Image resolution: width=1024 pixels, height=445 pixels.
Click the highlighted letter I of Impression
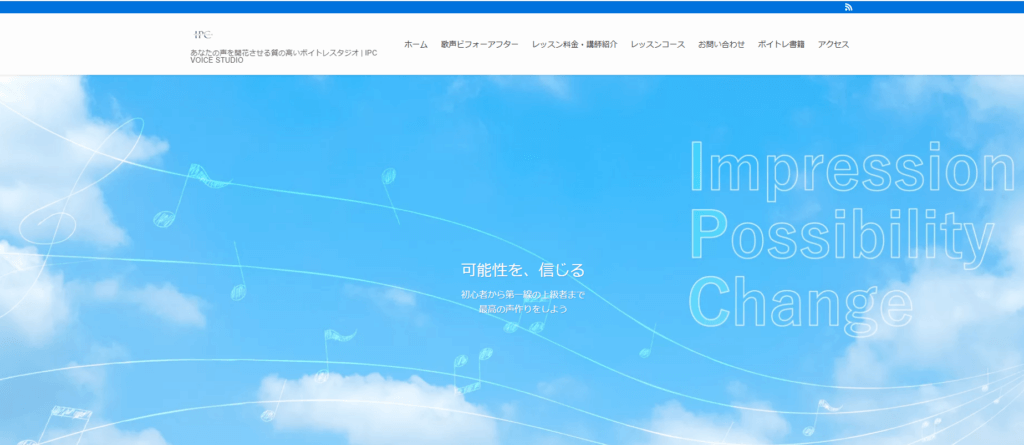(699, 168)
